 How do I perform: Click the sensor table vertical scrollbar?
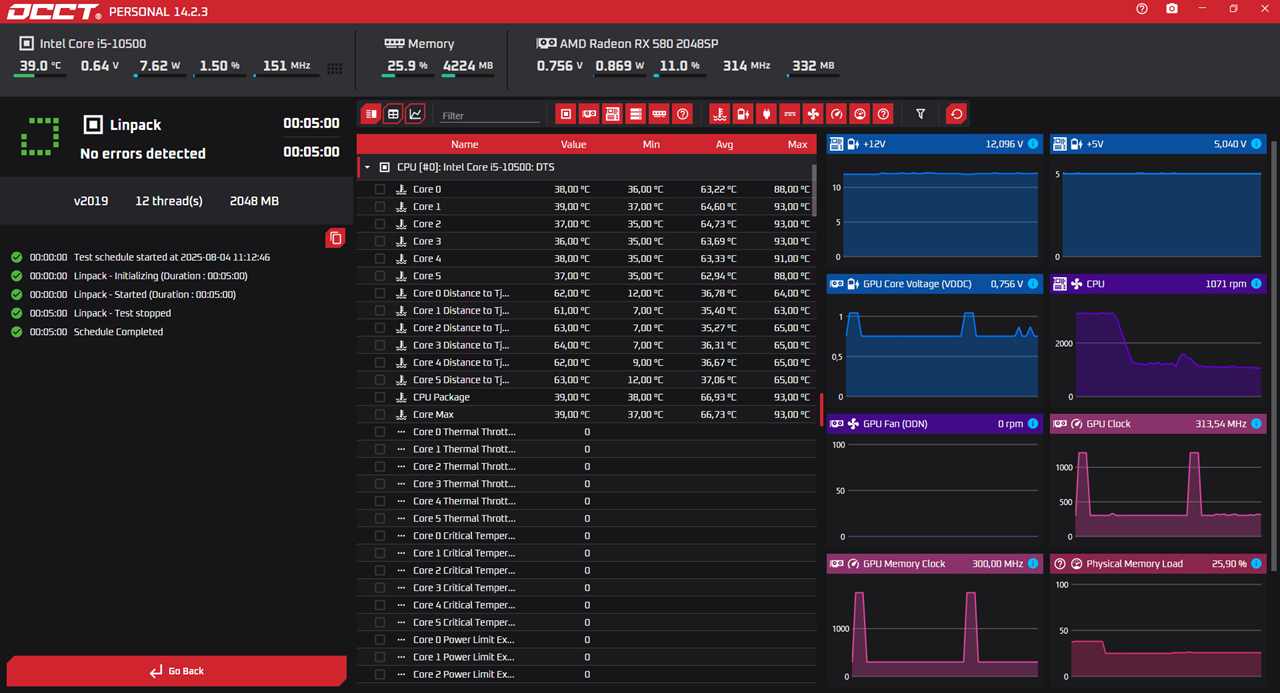coord(814,190)
